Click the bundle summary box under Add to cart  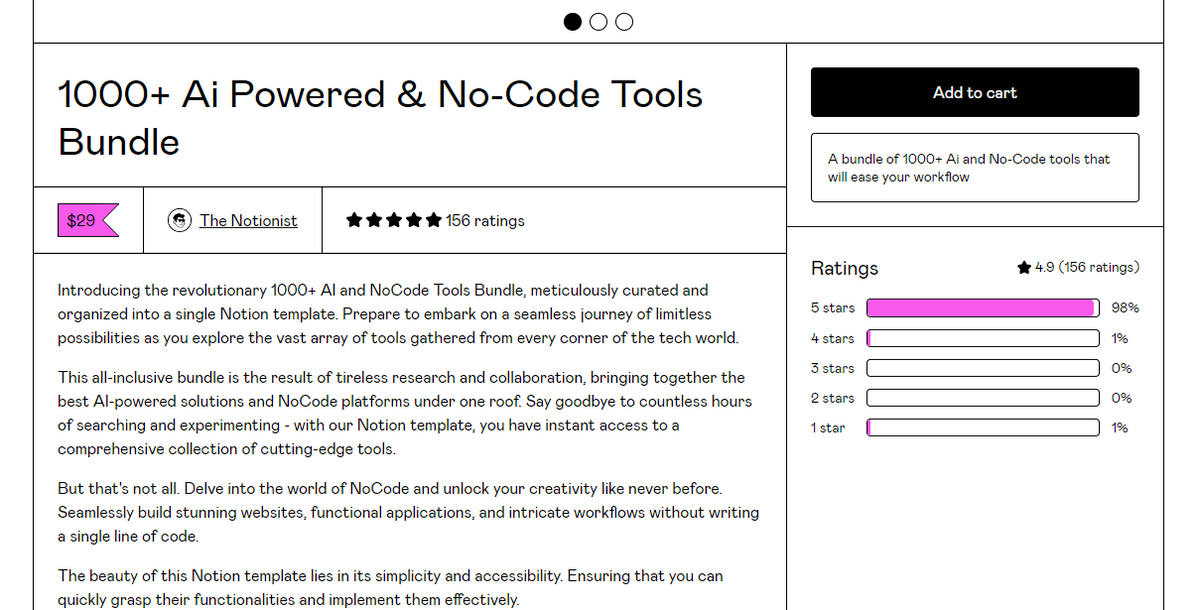pos(975,168)
